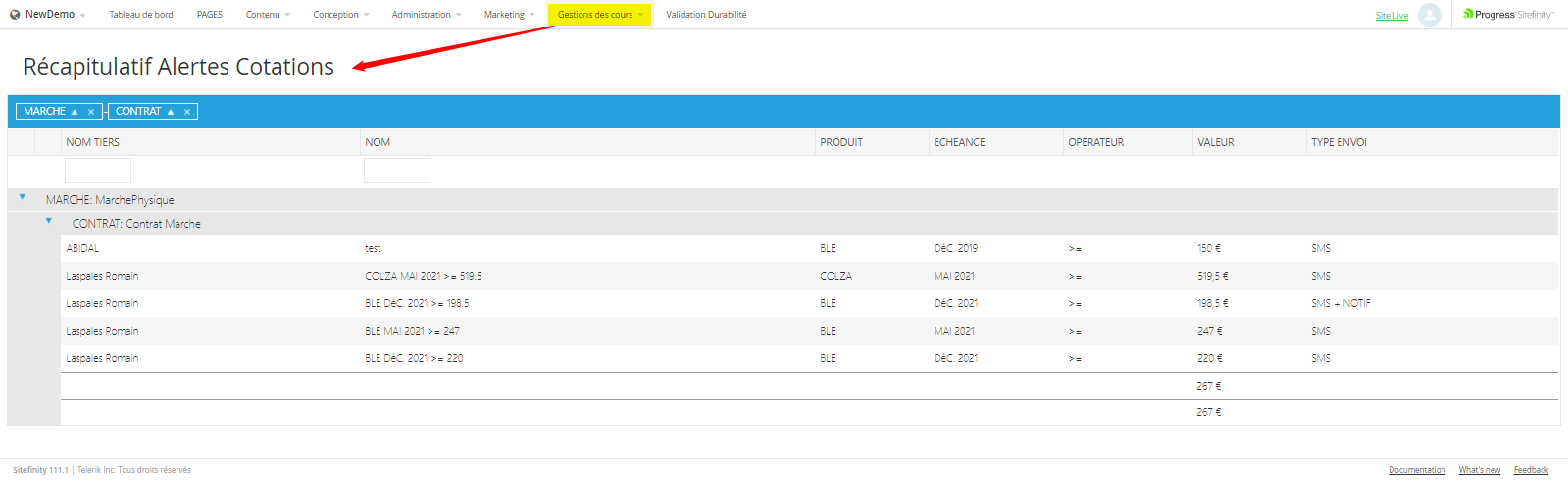Open the Documentation link in the footer
1568x481 pixels.
[x=1416, y=470]
